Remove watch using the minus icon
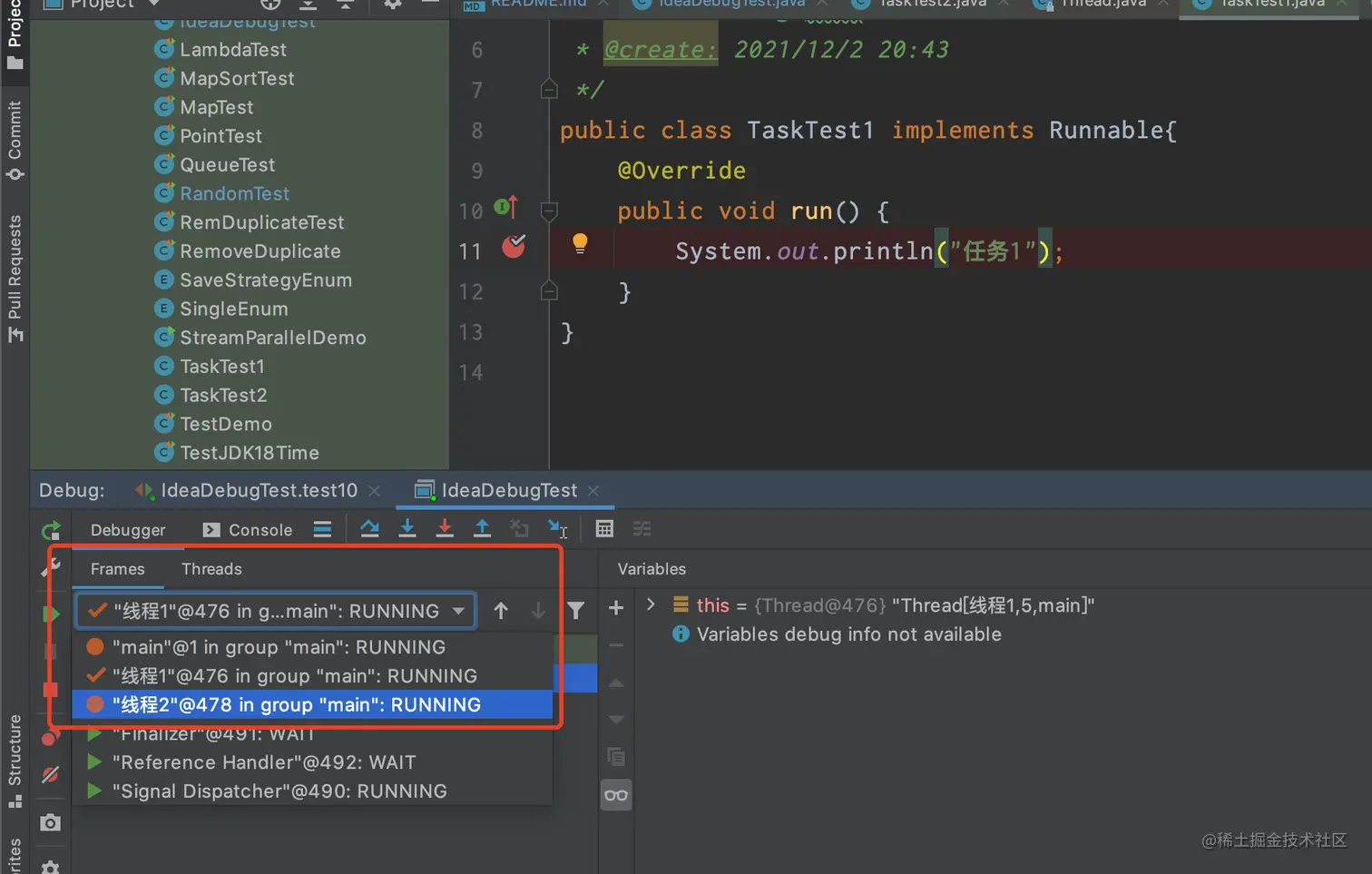This screenshot has height=874, width=1372. click(616, 645)
